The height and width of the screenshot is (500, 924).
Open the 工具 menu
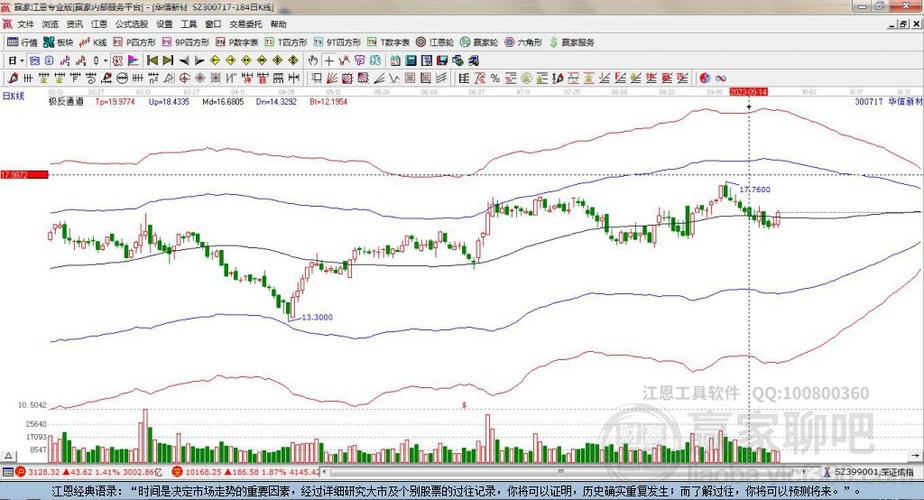click(x=189, y=24)
